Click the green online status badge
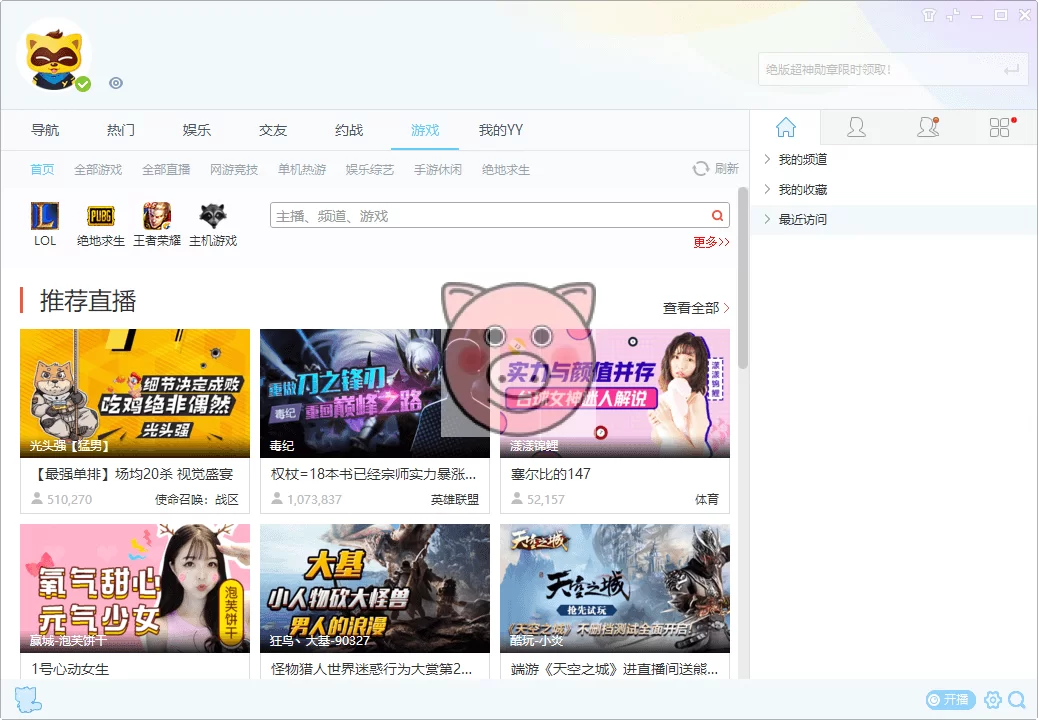This screenshot has height=720, width=1038. point(83,84)
